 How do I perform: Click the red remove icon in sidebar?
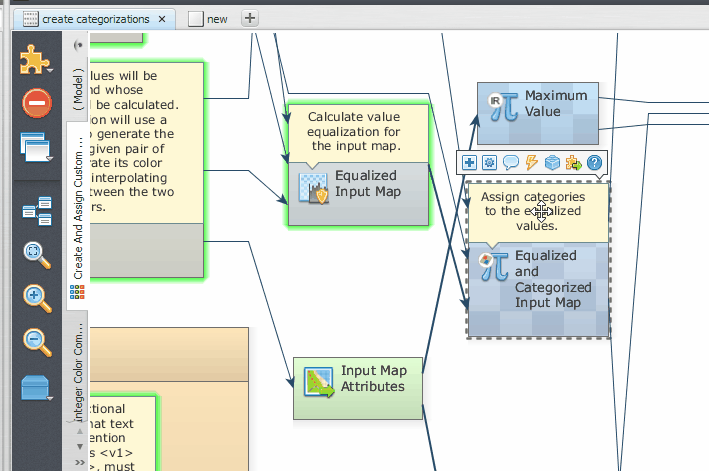(x=35, y=103)
